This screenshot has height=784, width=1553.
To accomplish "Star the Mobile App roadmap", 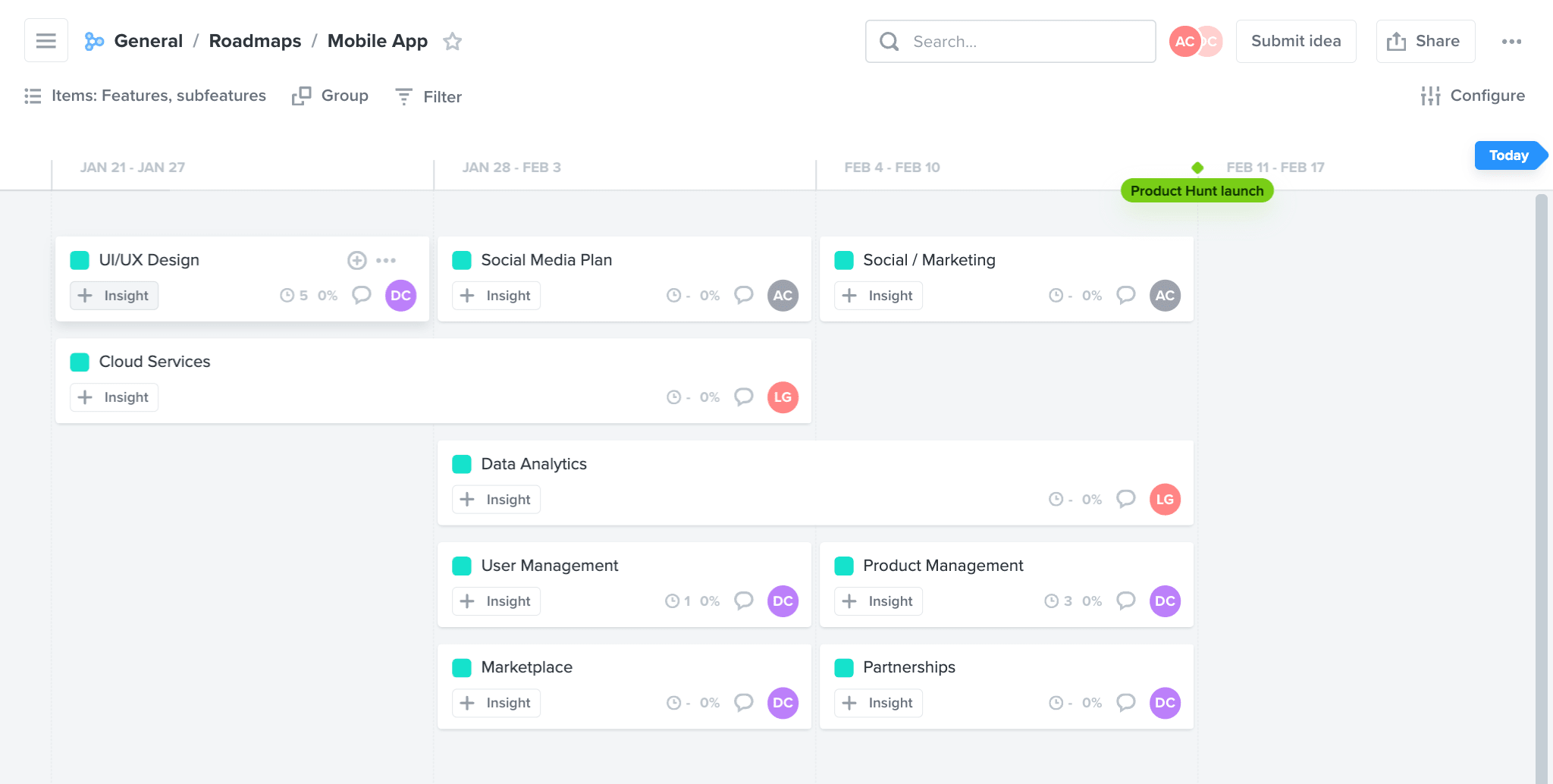I will coord(453,41).
